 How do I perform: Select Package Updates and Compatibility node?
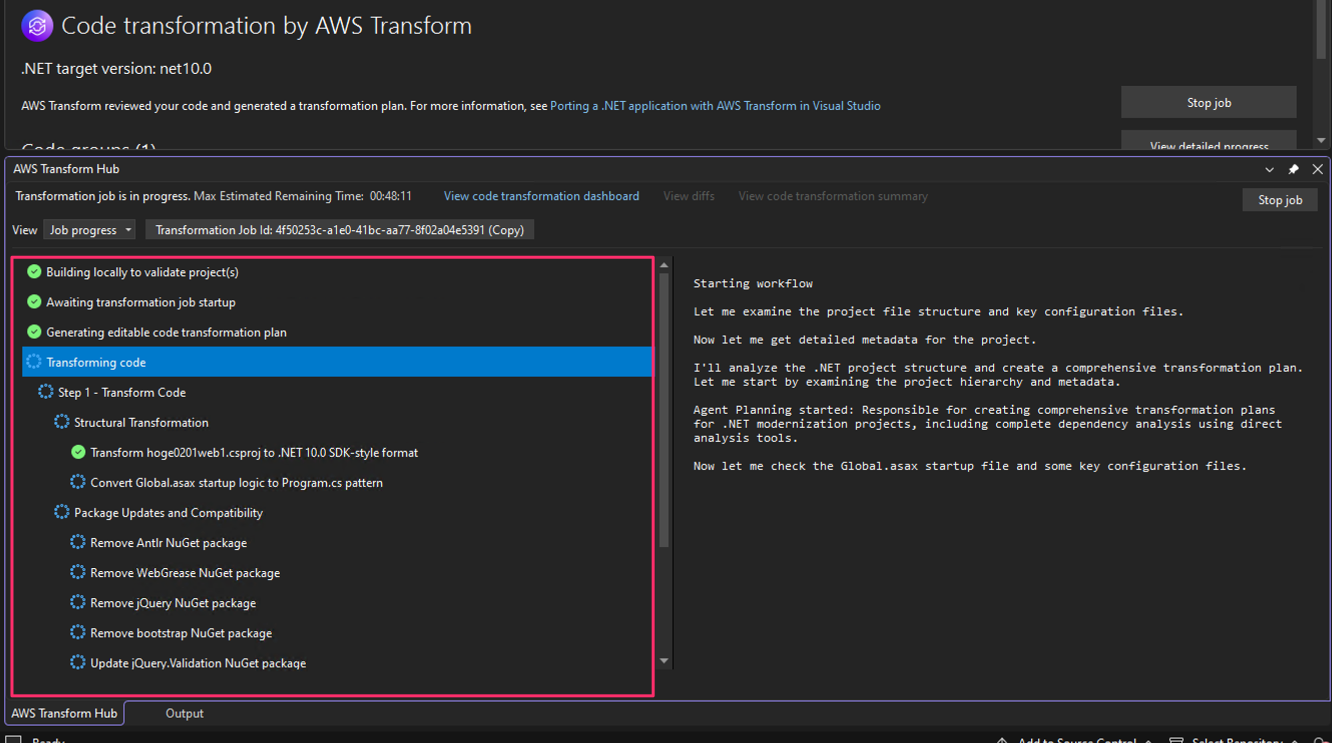(168, 512)
